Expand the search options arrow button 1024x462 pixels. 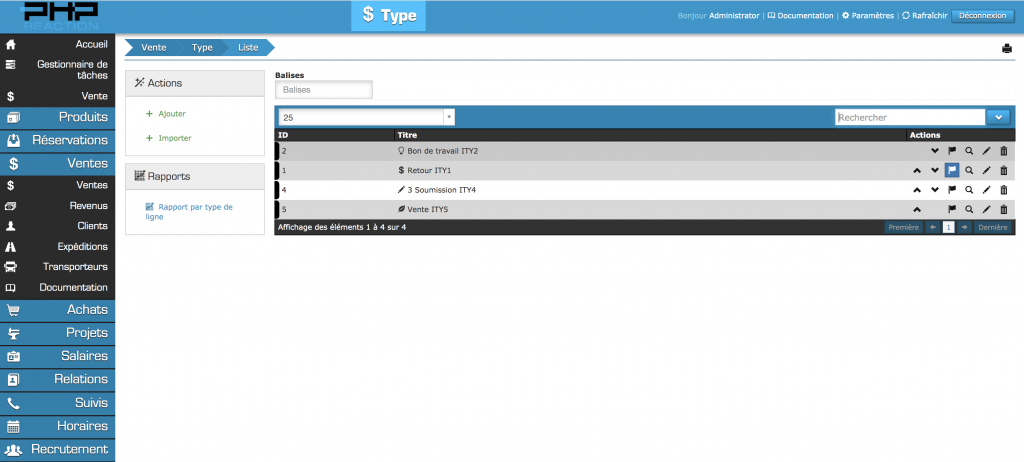coord(999,117)
